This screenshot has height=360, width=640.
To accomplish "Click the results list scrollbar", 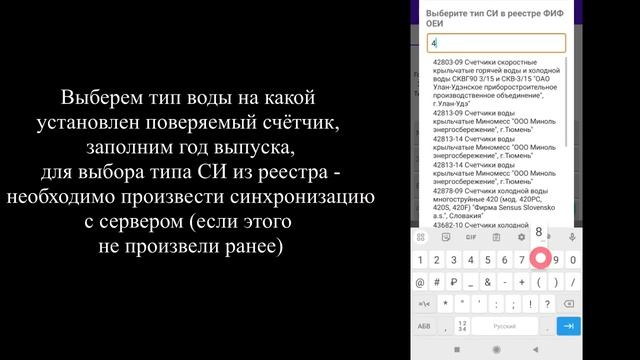I will coord(566,102).
